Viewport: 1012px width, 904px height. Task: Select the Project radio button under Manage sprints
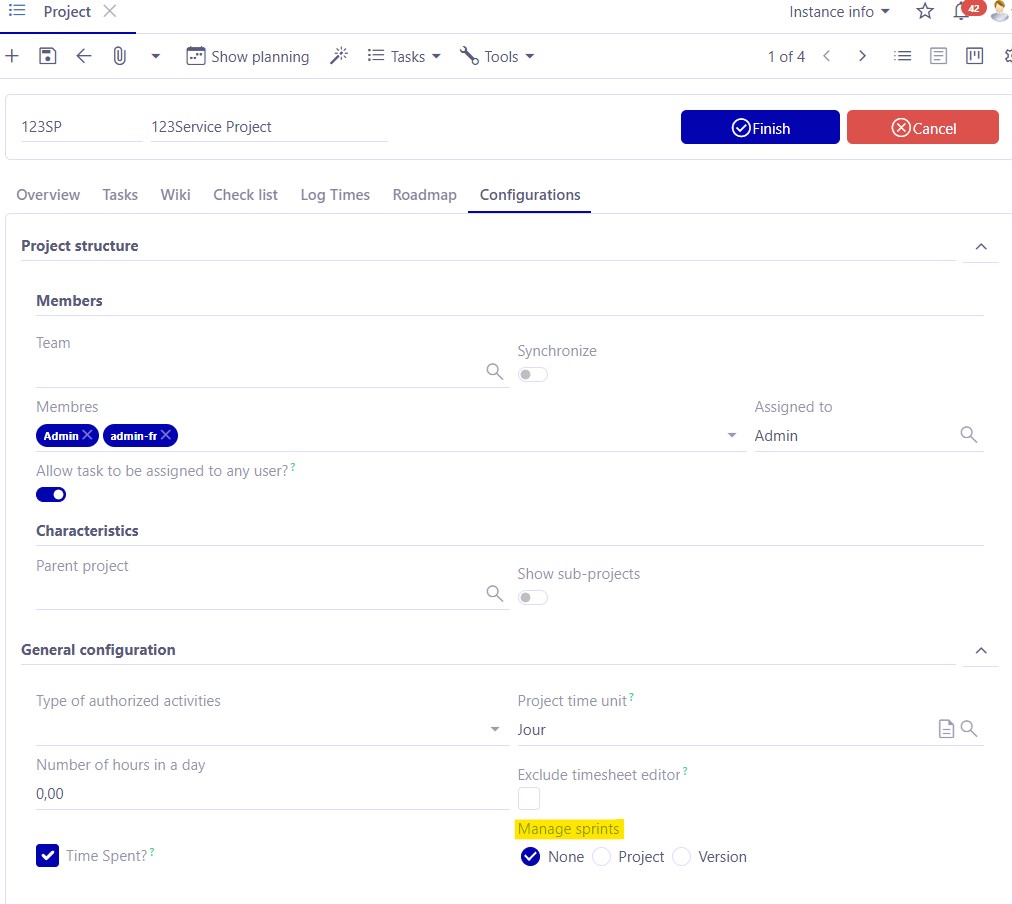[x=601, y=856]
